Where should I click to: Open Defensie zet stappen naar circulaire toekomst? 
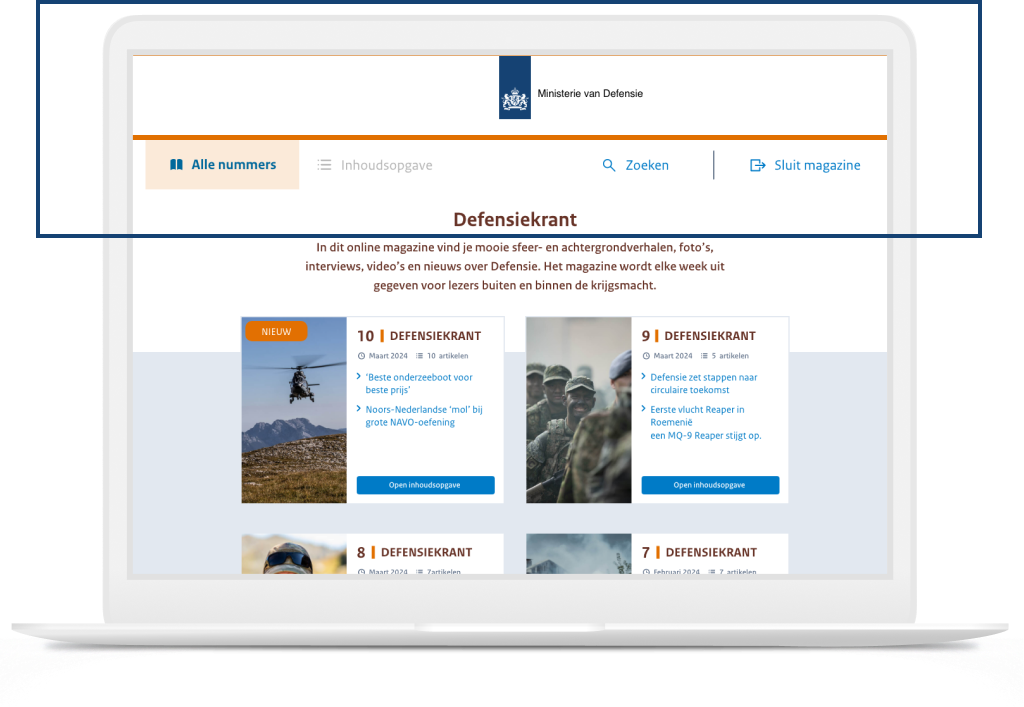click(x=703, y=383)
